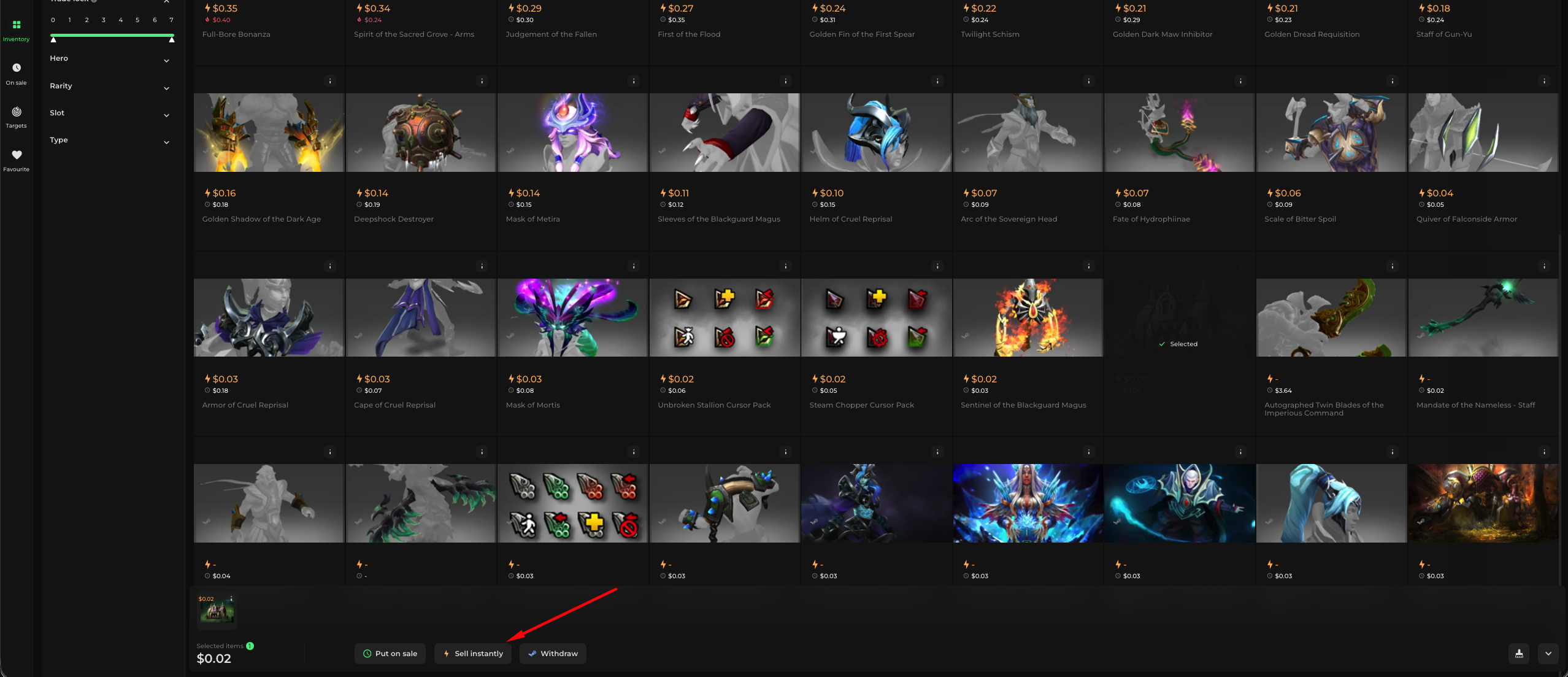The width and height of the screenshot is (1568, 677).
Task: Click the kebab icon on Scale of Bitter Spoil
Action: click(x=1393, y=81)
